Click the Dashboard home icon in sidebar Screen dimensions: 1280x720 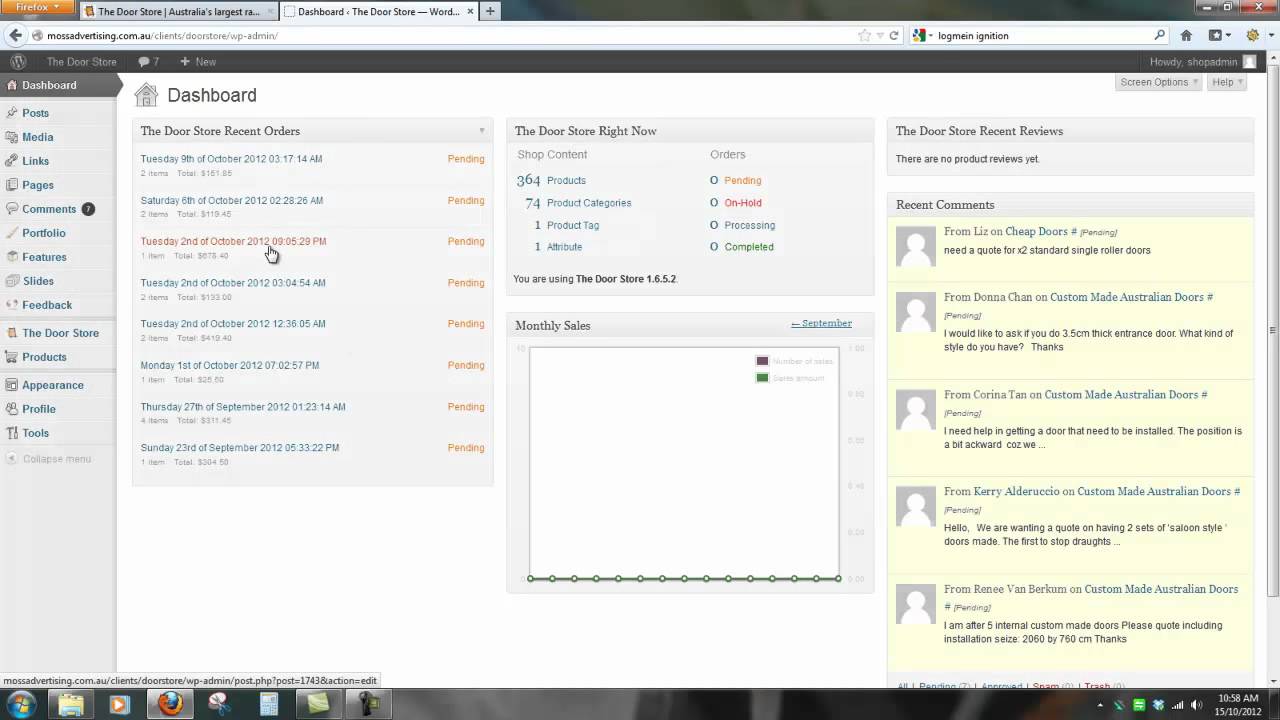point(11,85)
